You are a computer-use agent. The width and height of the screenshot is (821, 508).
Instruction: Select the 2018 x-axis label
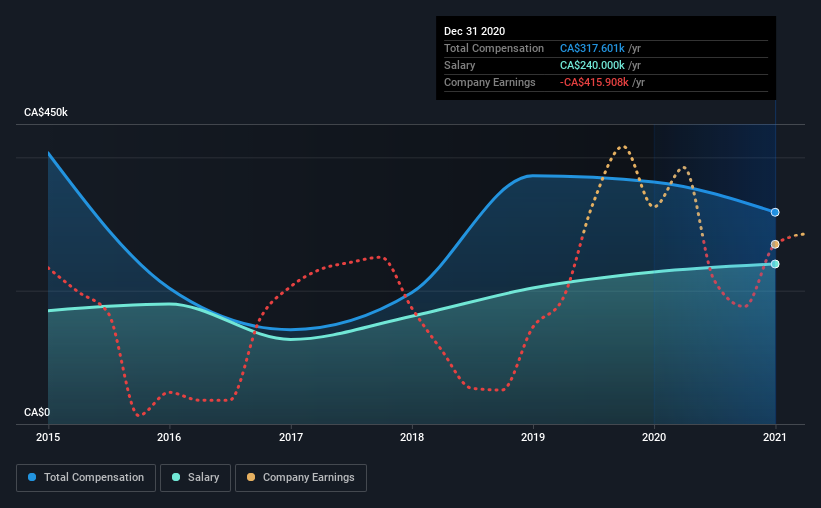(412, 437)
